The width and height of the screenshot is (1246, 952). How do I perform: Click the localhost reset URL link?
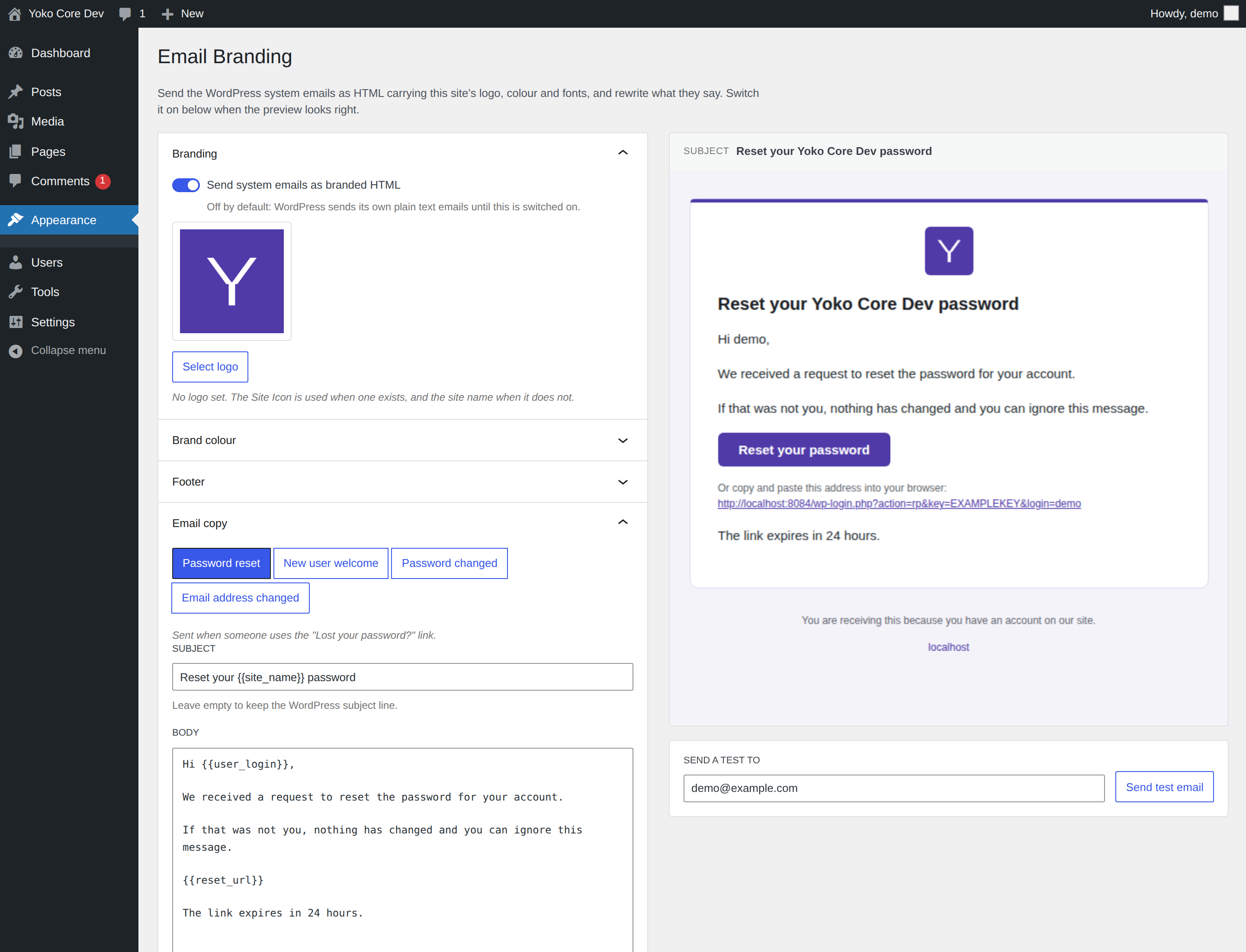[899, 504]
